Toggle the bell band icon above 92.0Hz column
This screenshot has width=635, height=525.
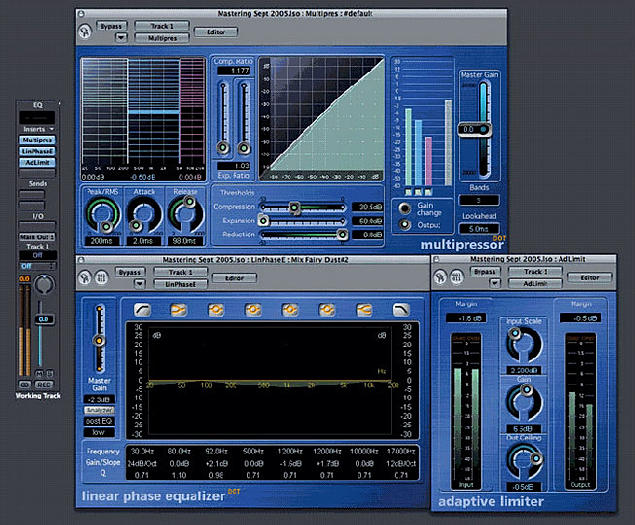tap(216, 310)
